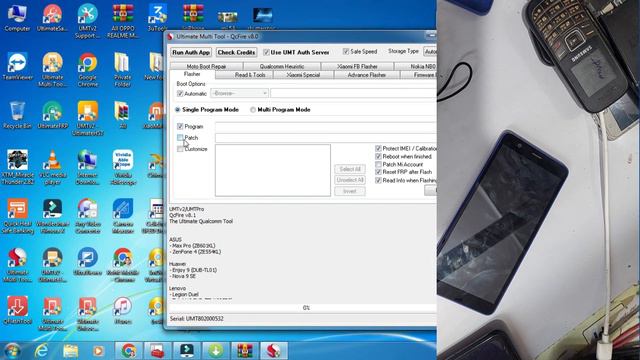Uncheck the Automatic boot option
Image resolution: width=640 pixels, height=360 pixels.
pyautogui.click(x=180, y=94)
